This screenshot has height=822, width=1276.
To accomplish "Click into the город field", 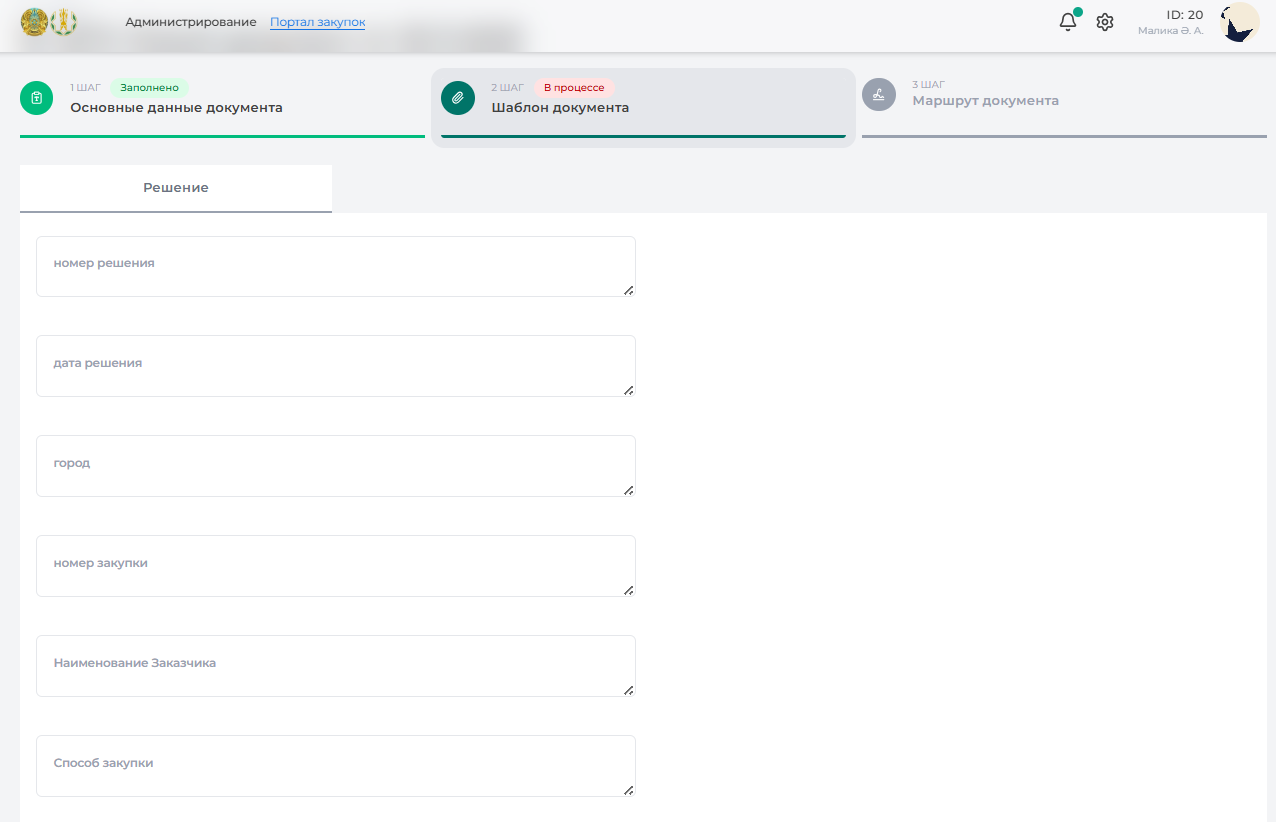I will point(335,466).
